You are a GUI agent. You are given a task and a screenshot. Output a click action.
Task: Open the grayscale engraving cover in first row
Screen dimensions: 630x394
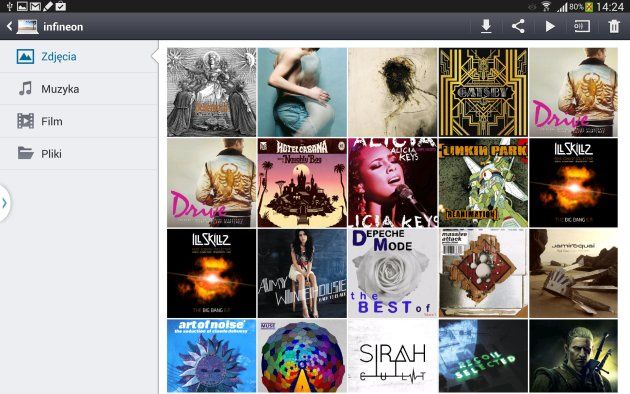211,92
